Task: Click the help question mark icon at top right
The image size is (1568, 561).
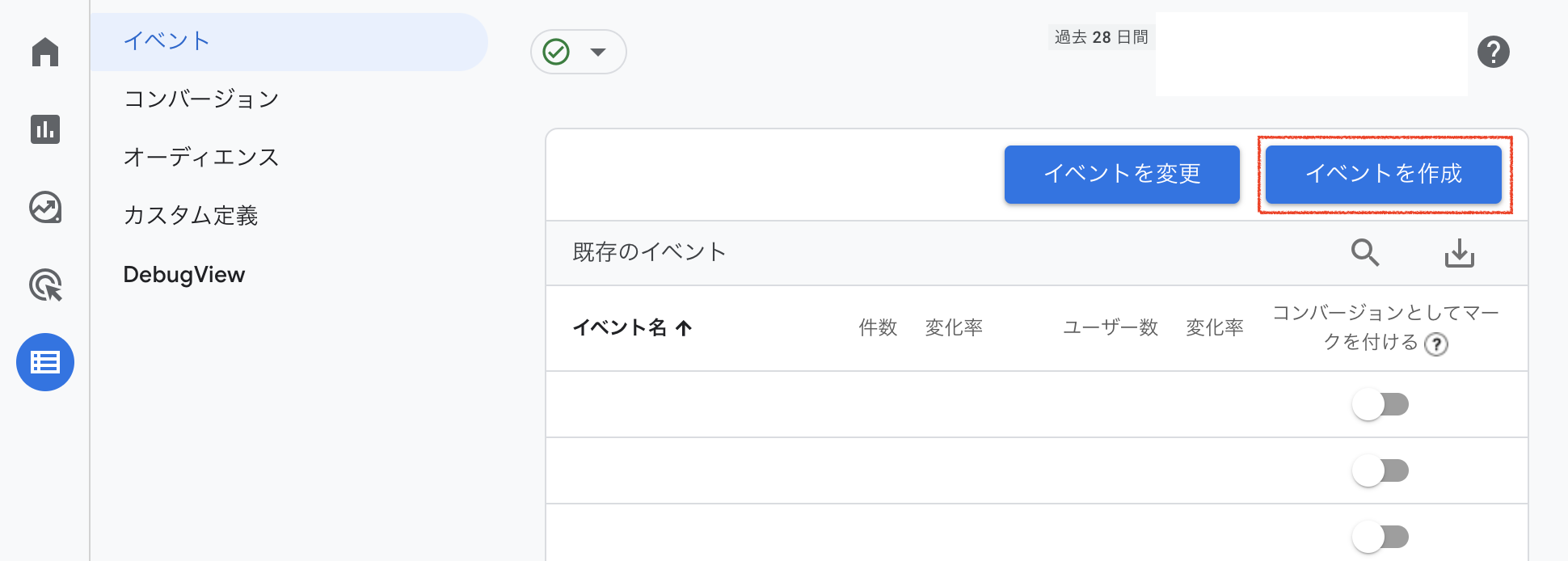Action: tap(1493, 53)
